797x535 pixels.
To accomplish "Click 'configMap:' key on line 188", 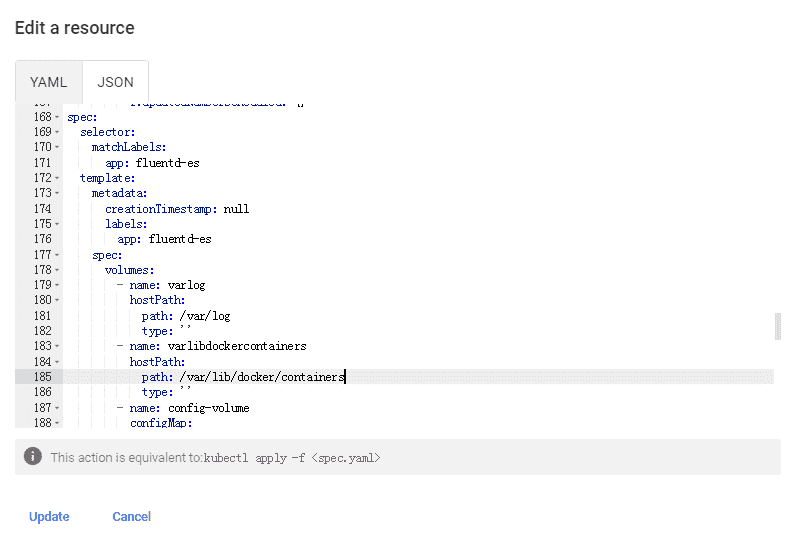I will point(161,423).
